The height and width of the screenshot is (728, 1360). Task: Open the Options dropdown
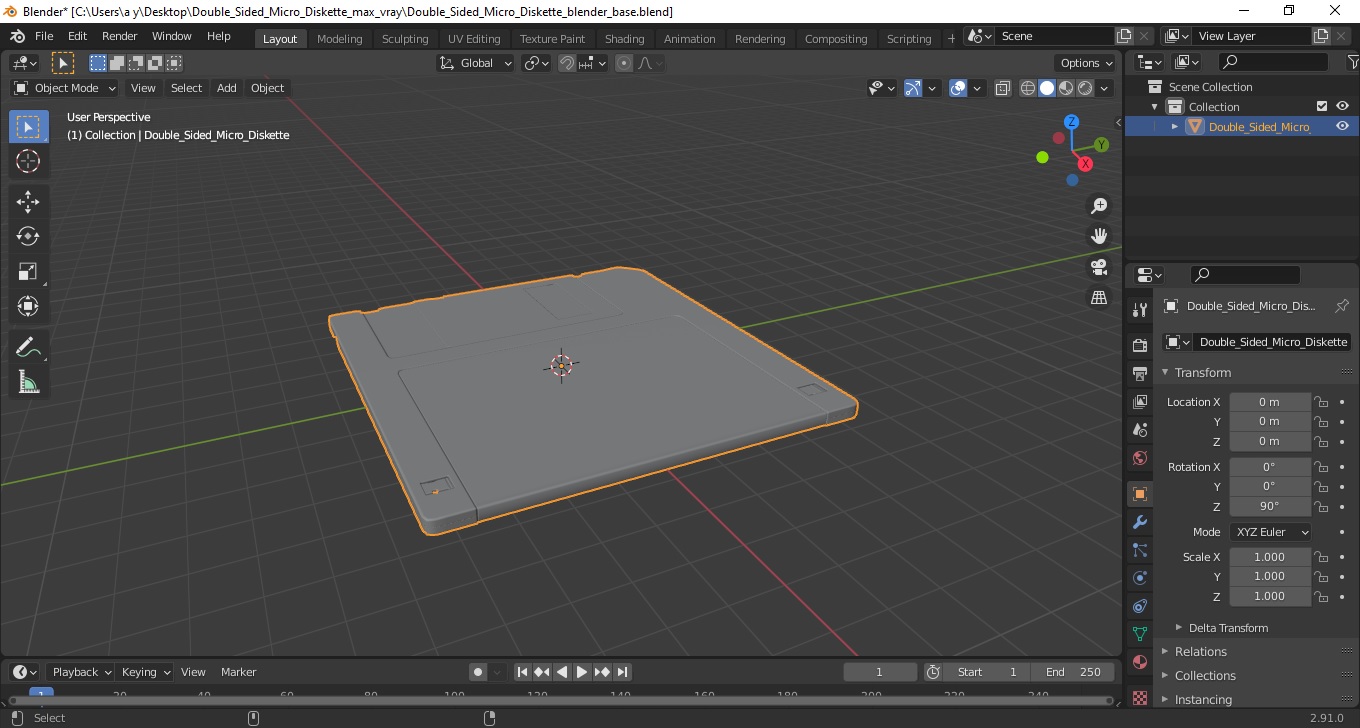1087,63
